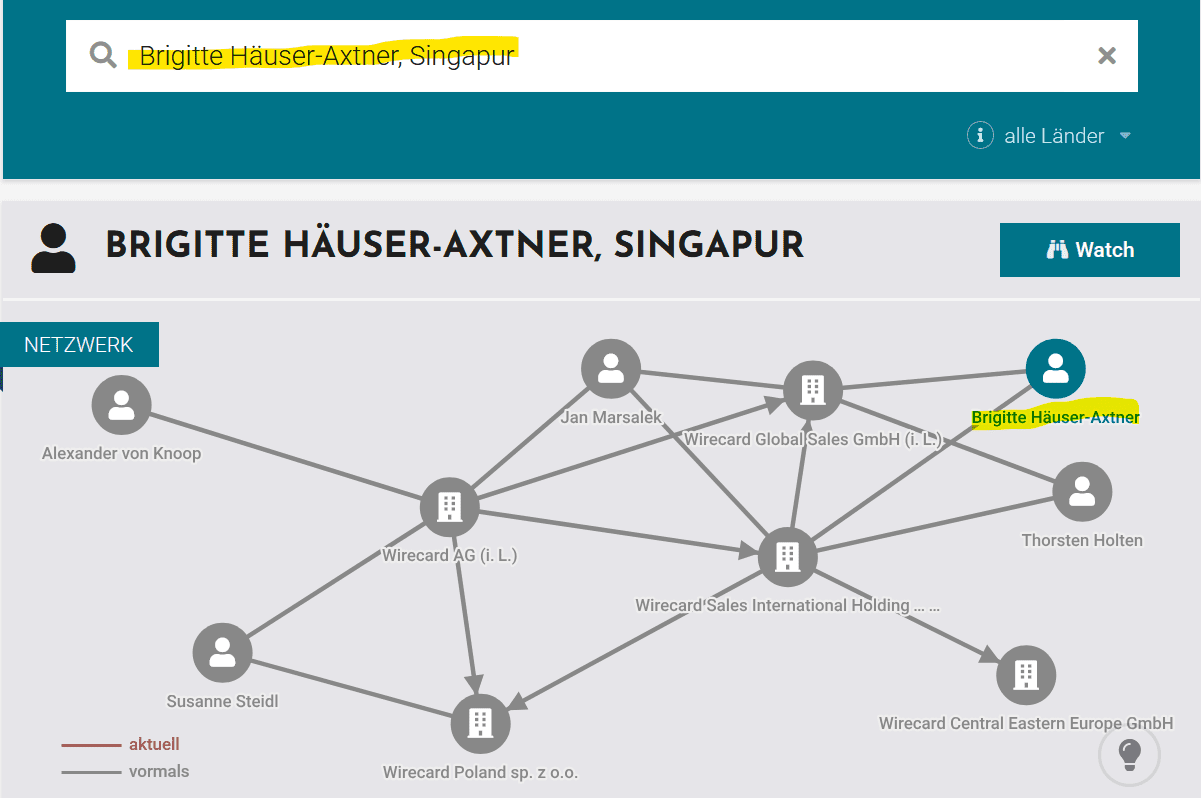Select the Thorsten Holten person node
Screen dimensions: 1201x798
tap(1082, 491)
